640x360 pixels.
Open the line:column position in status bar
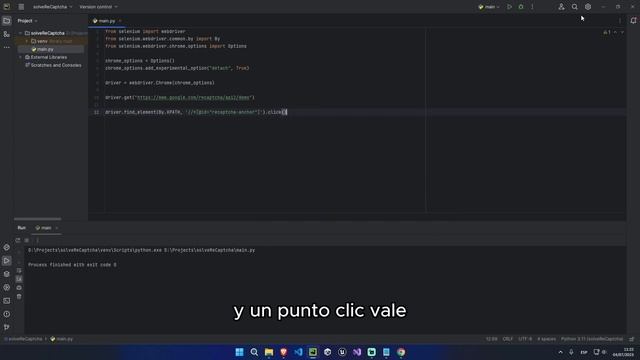(492, 339)
